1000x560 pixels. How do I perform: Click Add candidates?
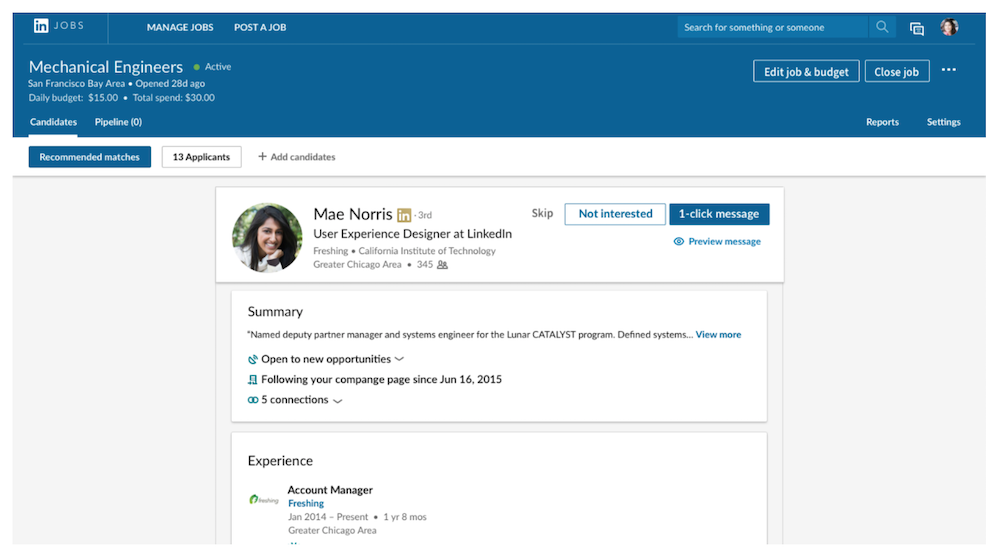(x=297, y=157)
